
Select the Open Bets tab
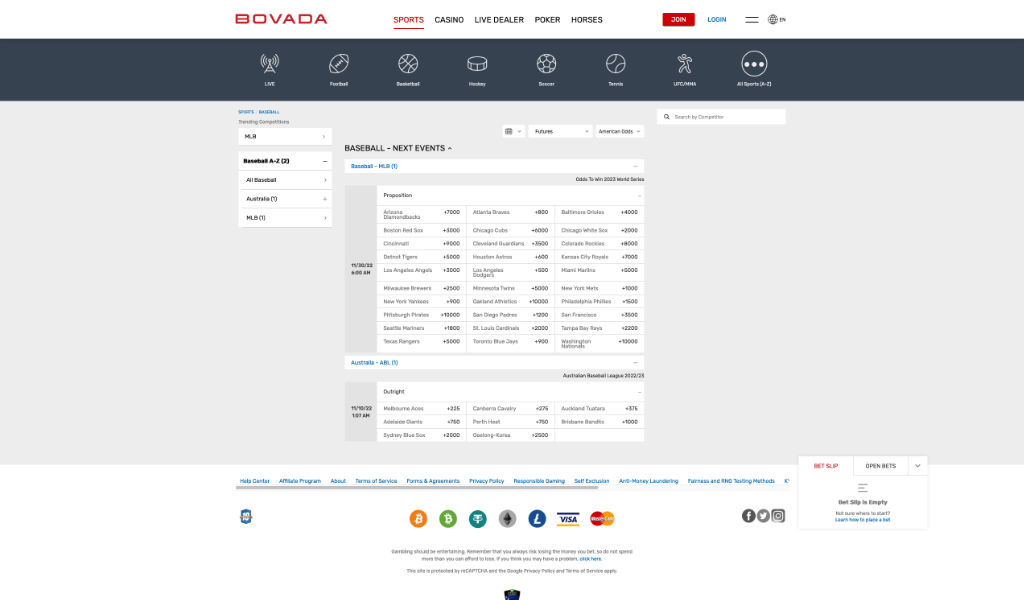tap(880, 466)
